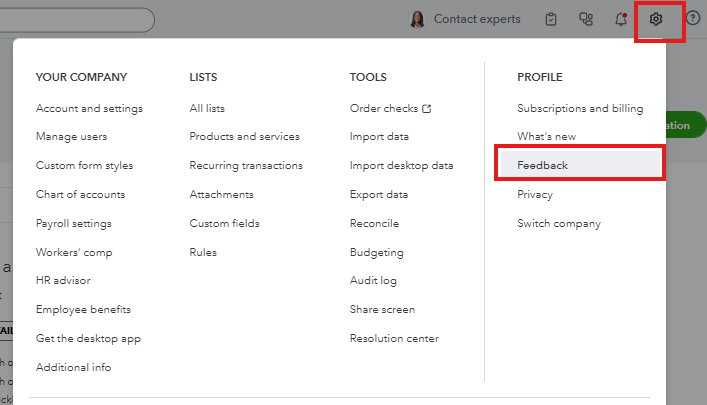Open Products and services list

(244, 136)
